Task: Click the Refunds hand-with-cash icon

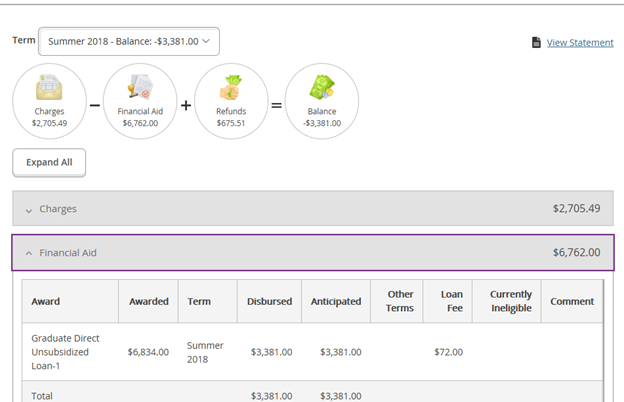Action: point(231,87)
